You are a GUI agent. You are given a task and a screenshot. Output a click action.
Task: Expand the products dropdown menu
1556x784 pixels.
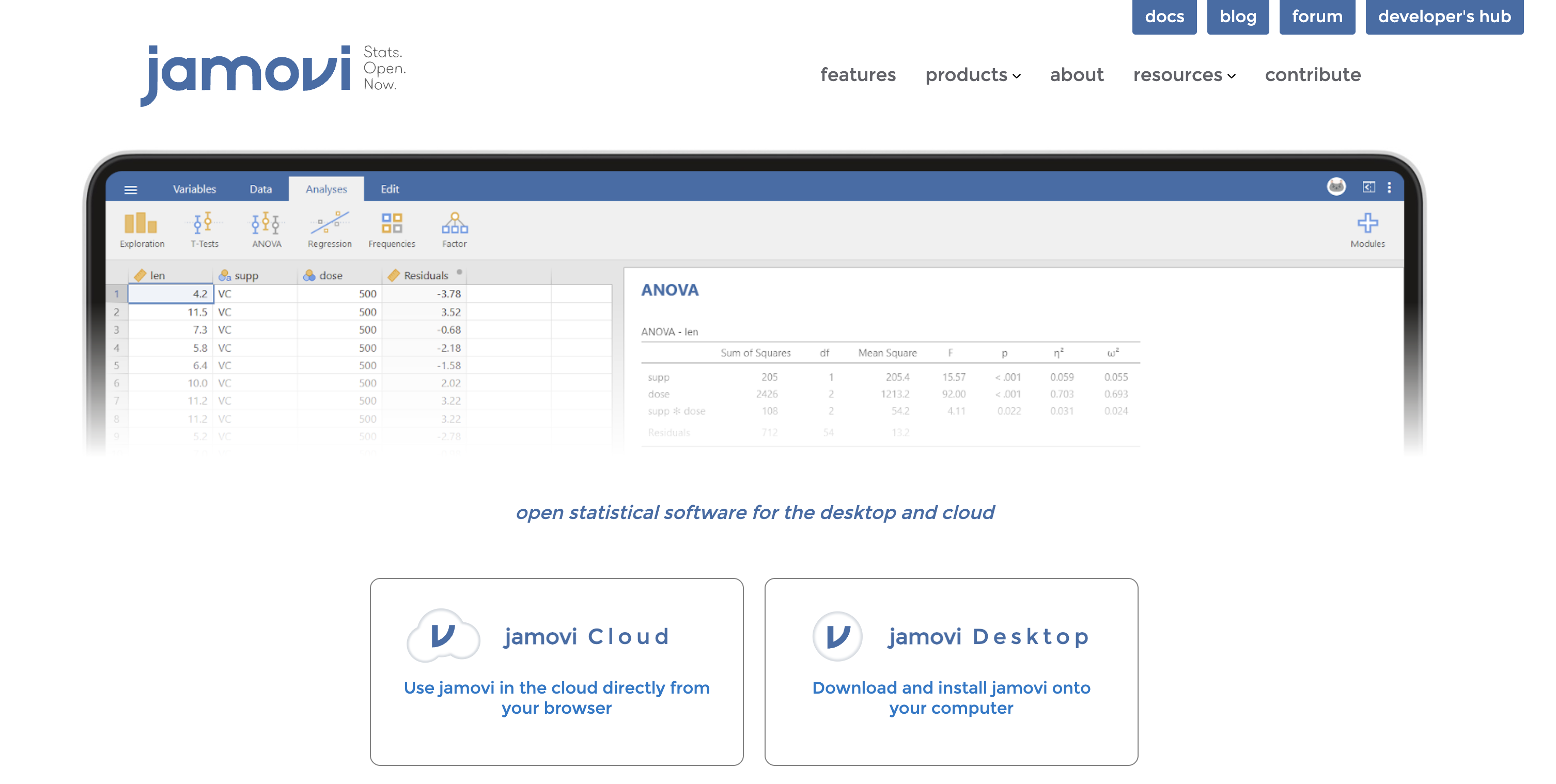click(x=972, y=75)
